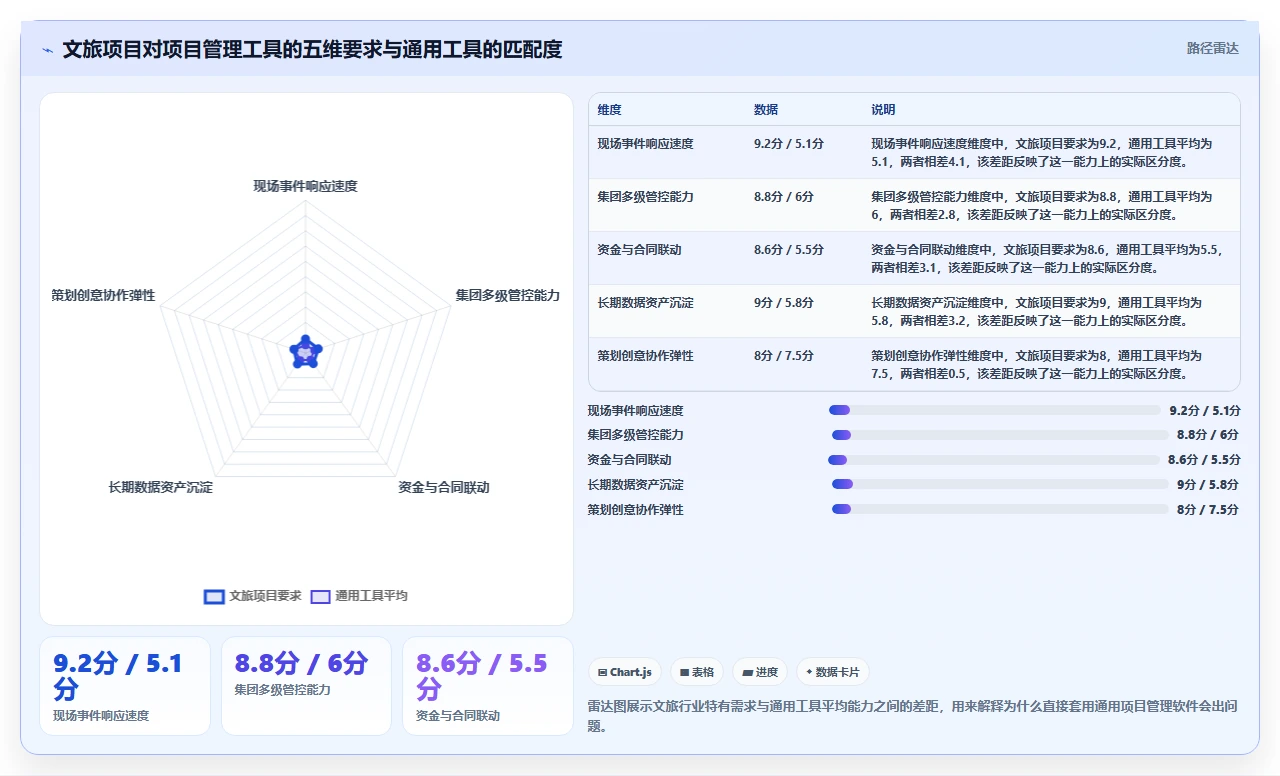Click radar axis label 资金与合同联动
The height and width of the screenshot is (776, 1280).
(x=444, y=487)
